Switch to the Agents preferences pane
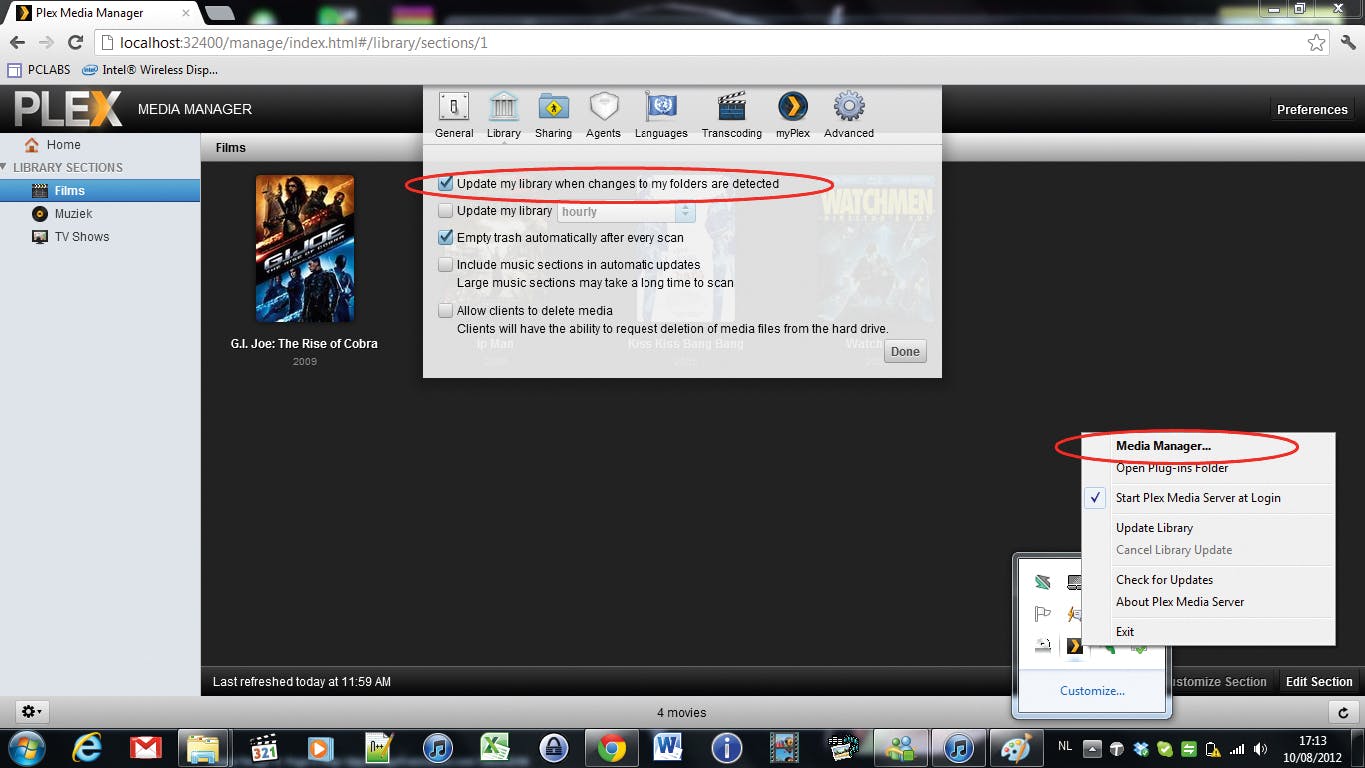 pos(603,115)
